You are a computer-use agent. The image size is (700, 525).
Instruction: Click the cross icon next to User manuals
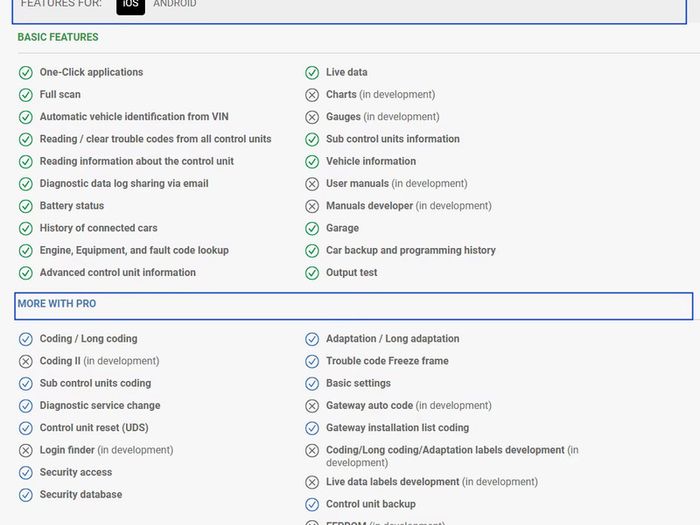[x=312, y=184]
